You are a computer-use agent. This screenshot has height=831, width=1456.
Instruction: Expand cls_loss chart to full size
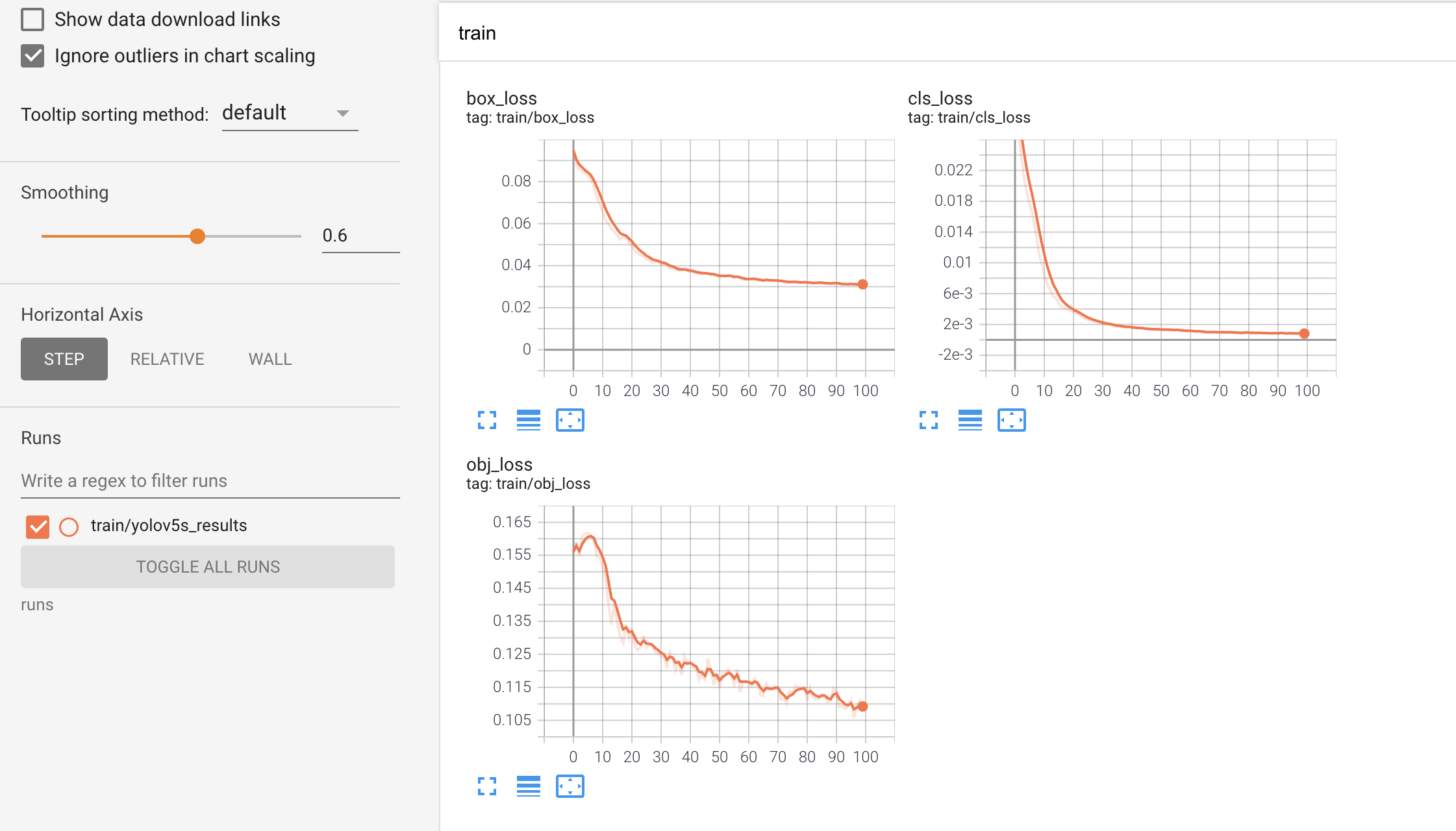[929, 421]
